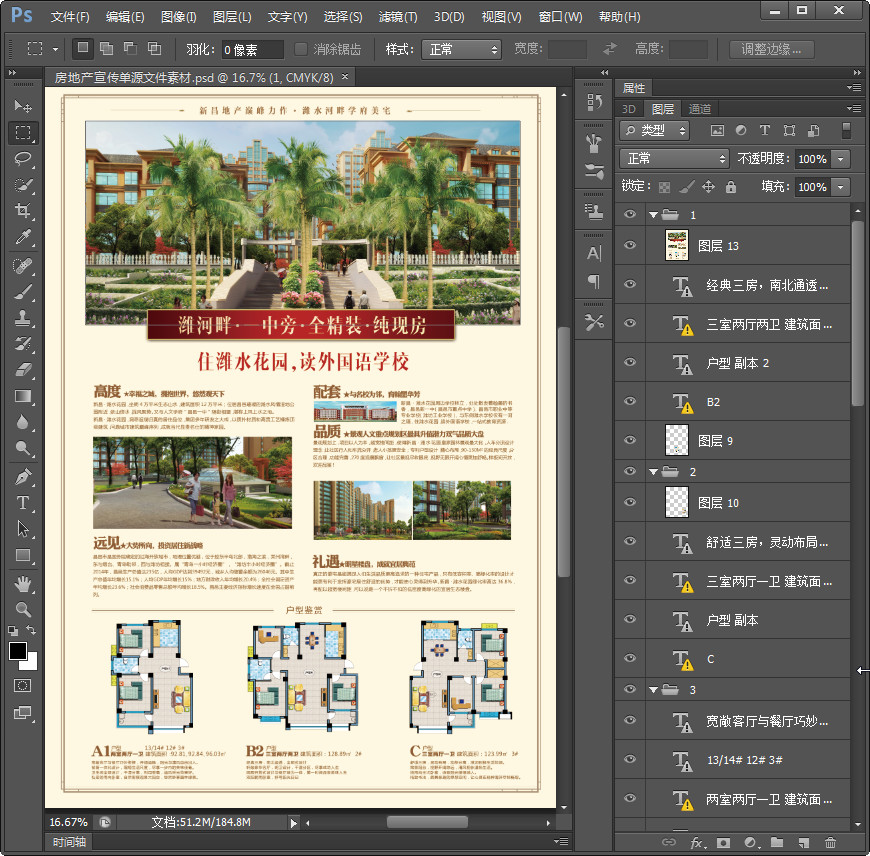Hide the 图层 13 layer
The image size is (870, 856).
coord(630,245)
